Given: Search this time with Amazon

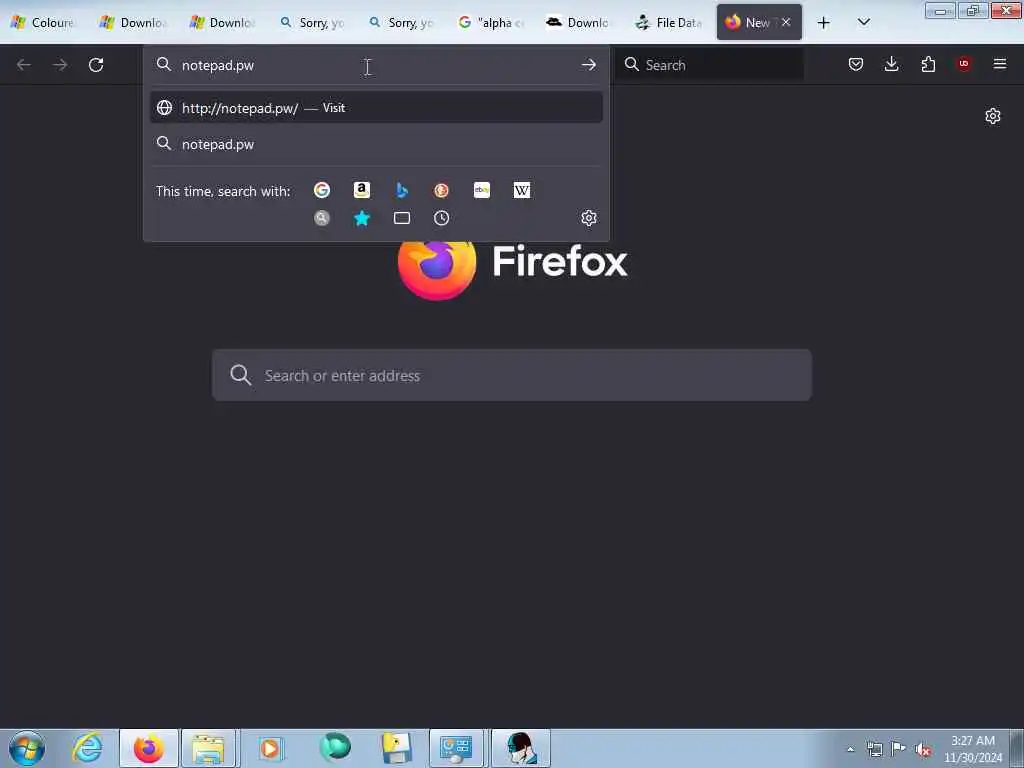Looking at the screenshot, I should pyautogui.click(x=361, y=190).
